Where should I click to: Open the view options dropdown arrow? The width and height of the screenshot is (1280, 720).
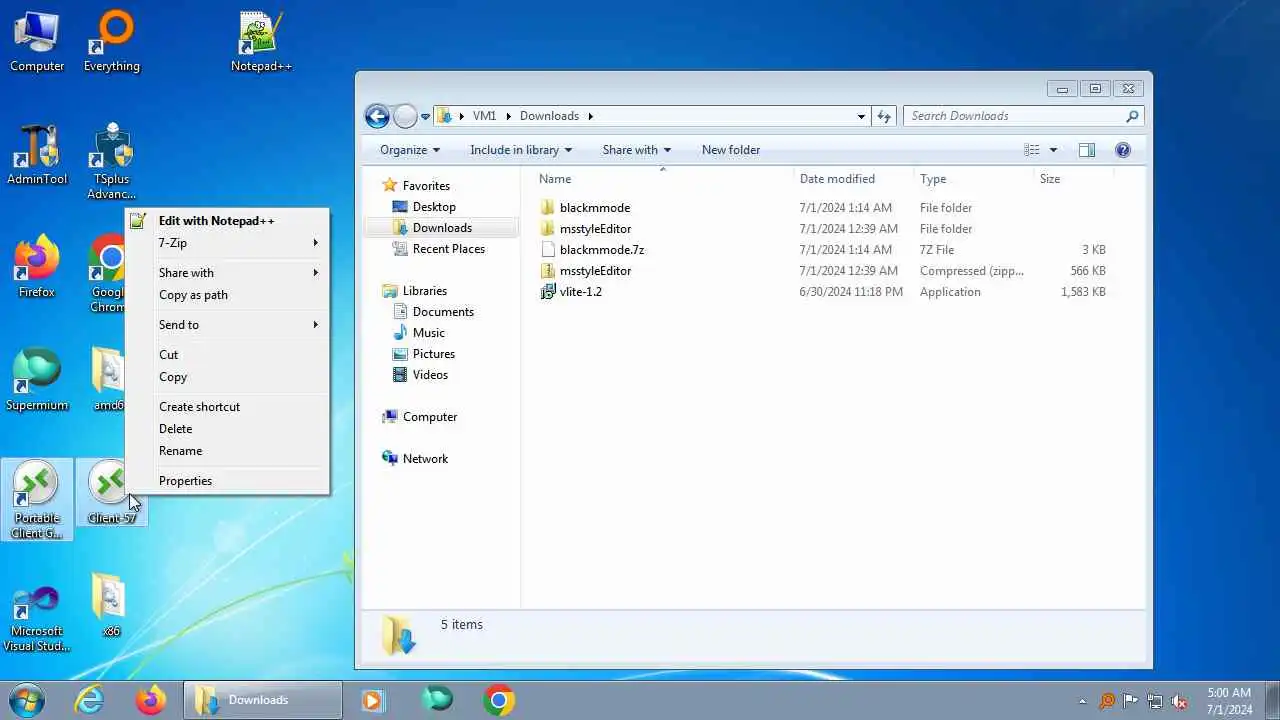coord(1053,150)
